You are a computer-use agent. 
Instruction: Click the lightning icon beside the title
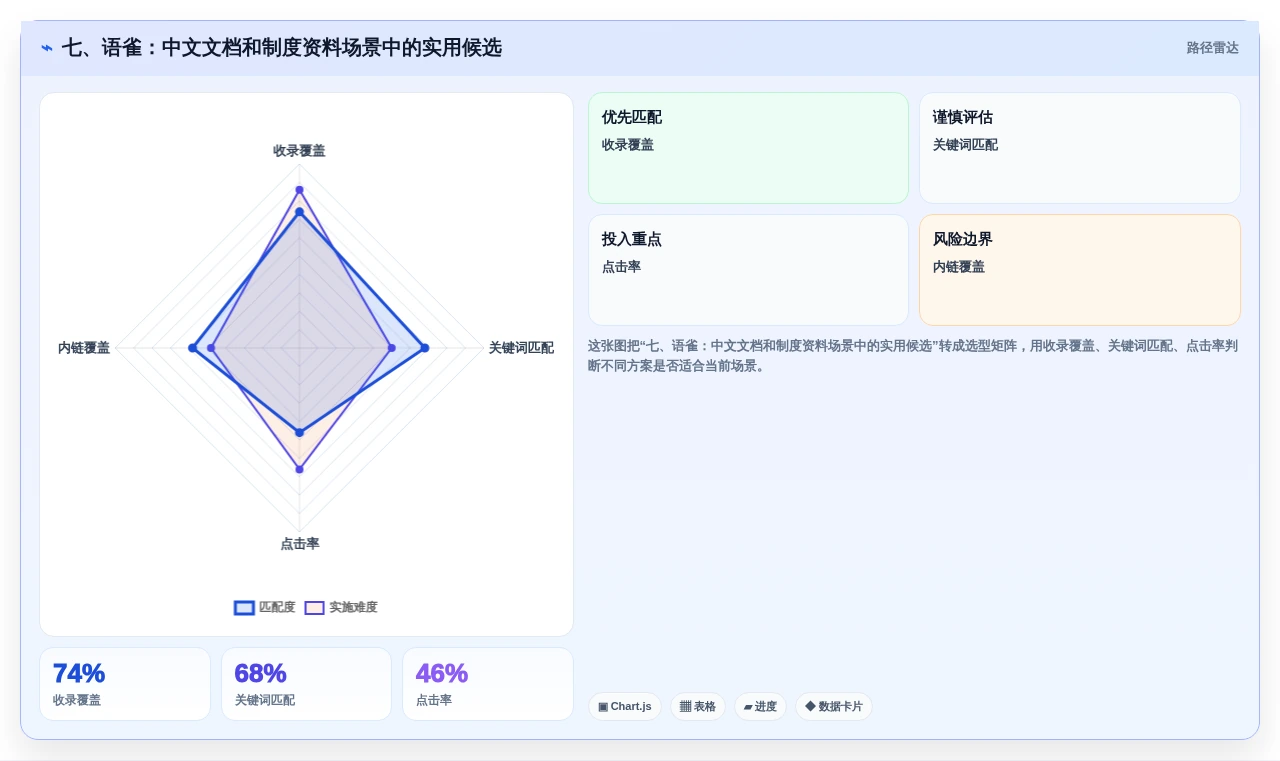[x=47, y=48]
